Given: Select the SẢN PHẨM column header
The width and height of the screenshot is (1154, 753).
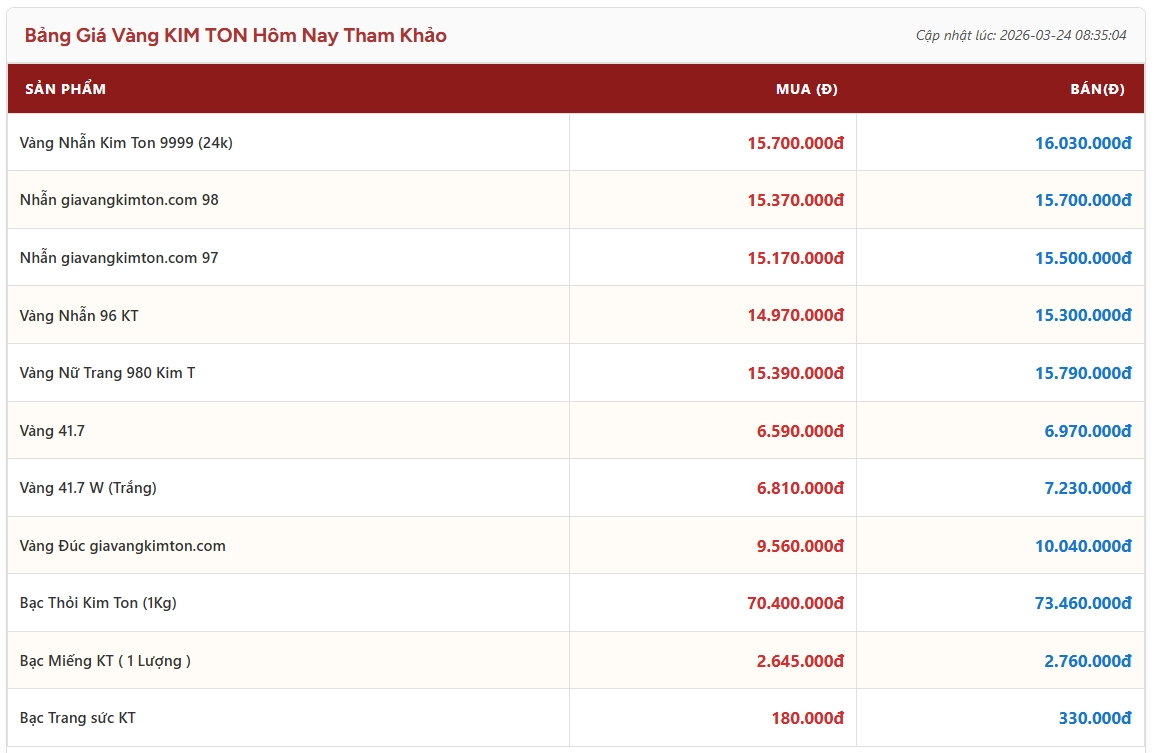Looking at the screenshot, I should (x=65, y=89).
